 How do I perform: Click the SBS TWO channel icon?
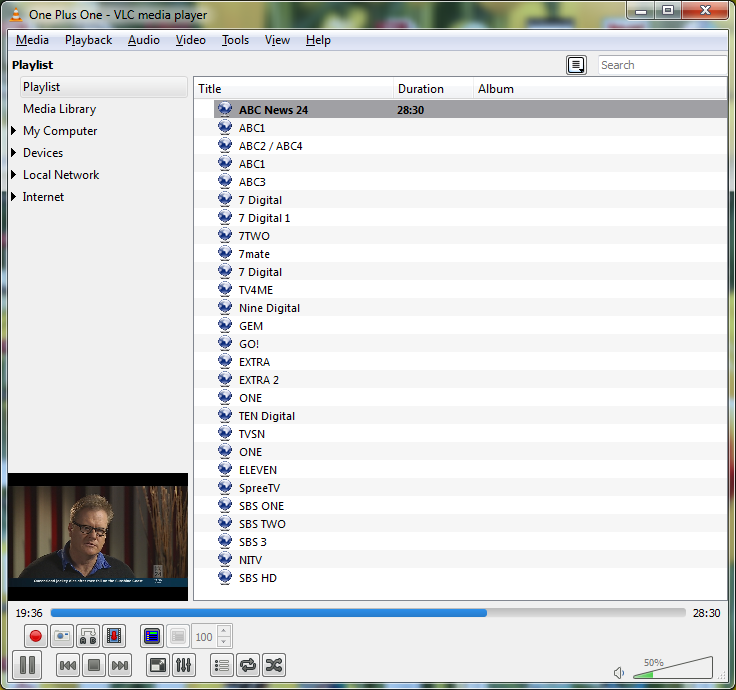225,524
